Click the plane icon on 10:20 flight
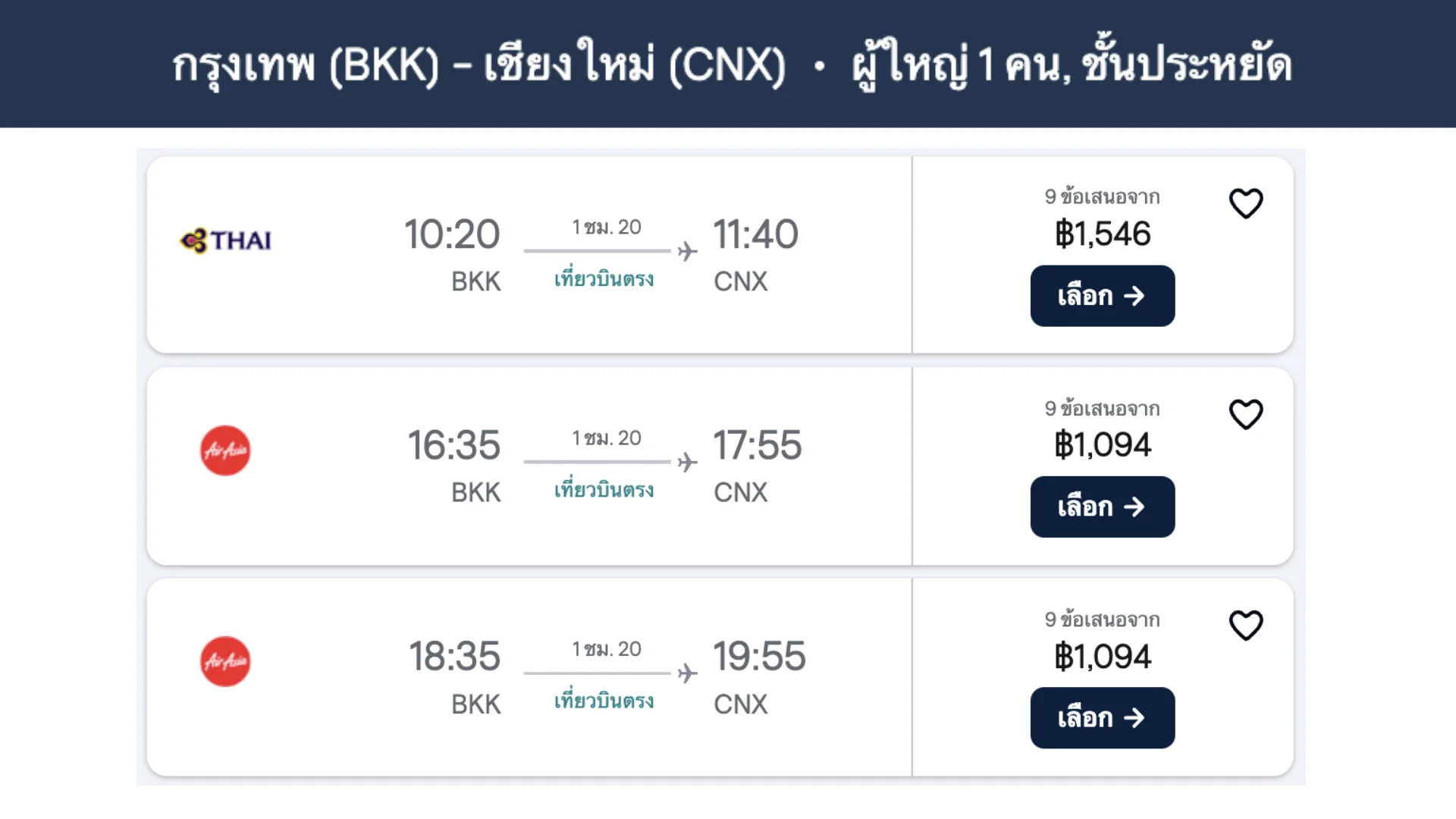Screen dimensions: 1456x819 click(x=687, y=251)
